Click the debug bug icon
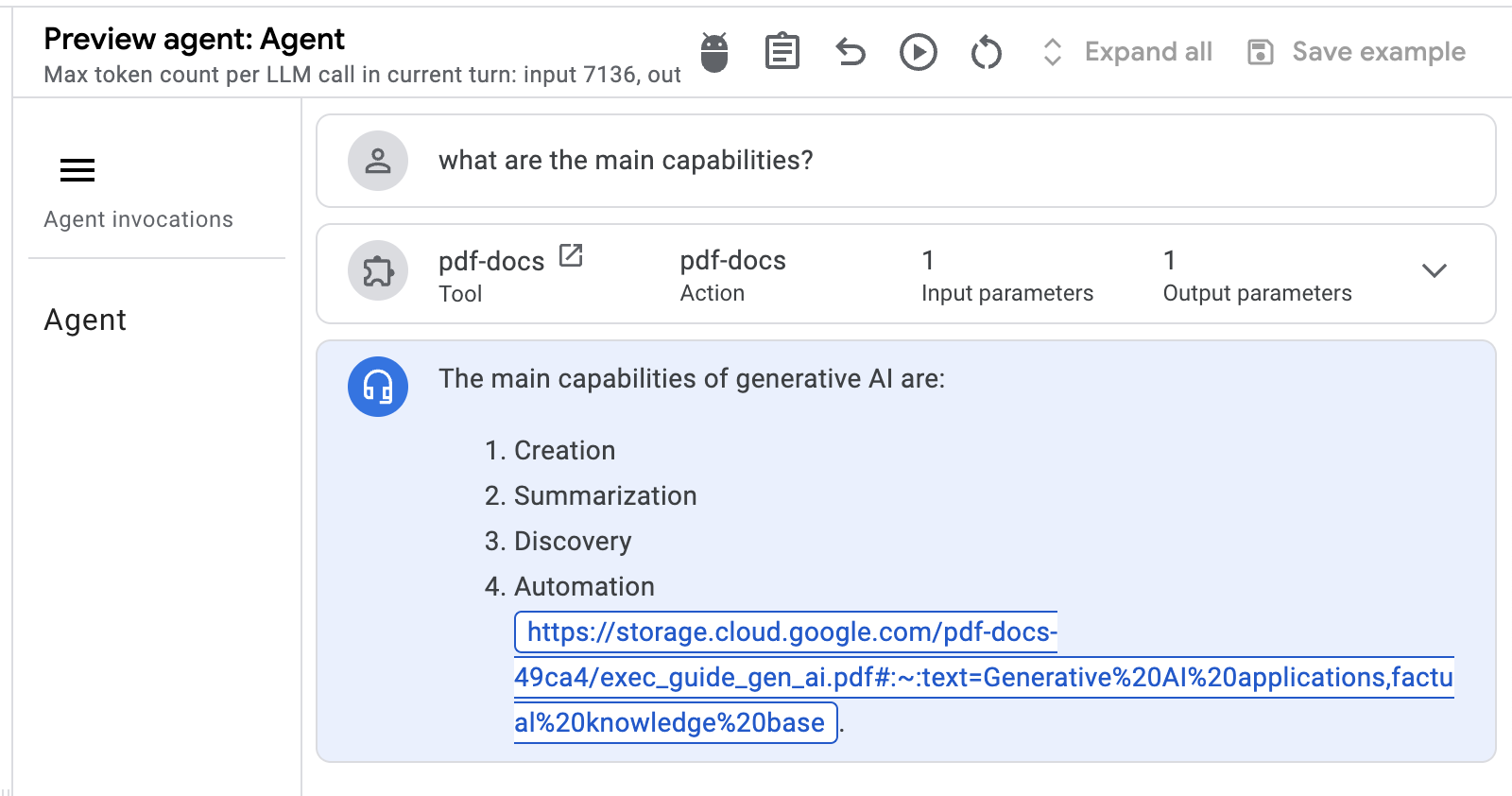This screenshot has width=1512, height=796. (x=714, y=52)
